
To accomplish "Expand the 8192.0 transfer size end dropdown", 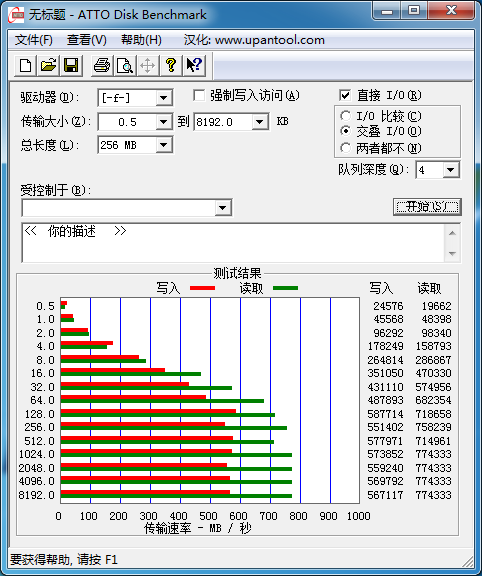I will click(x=260, y=122).
